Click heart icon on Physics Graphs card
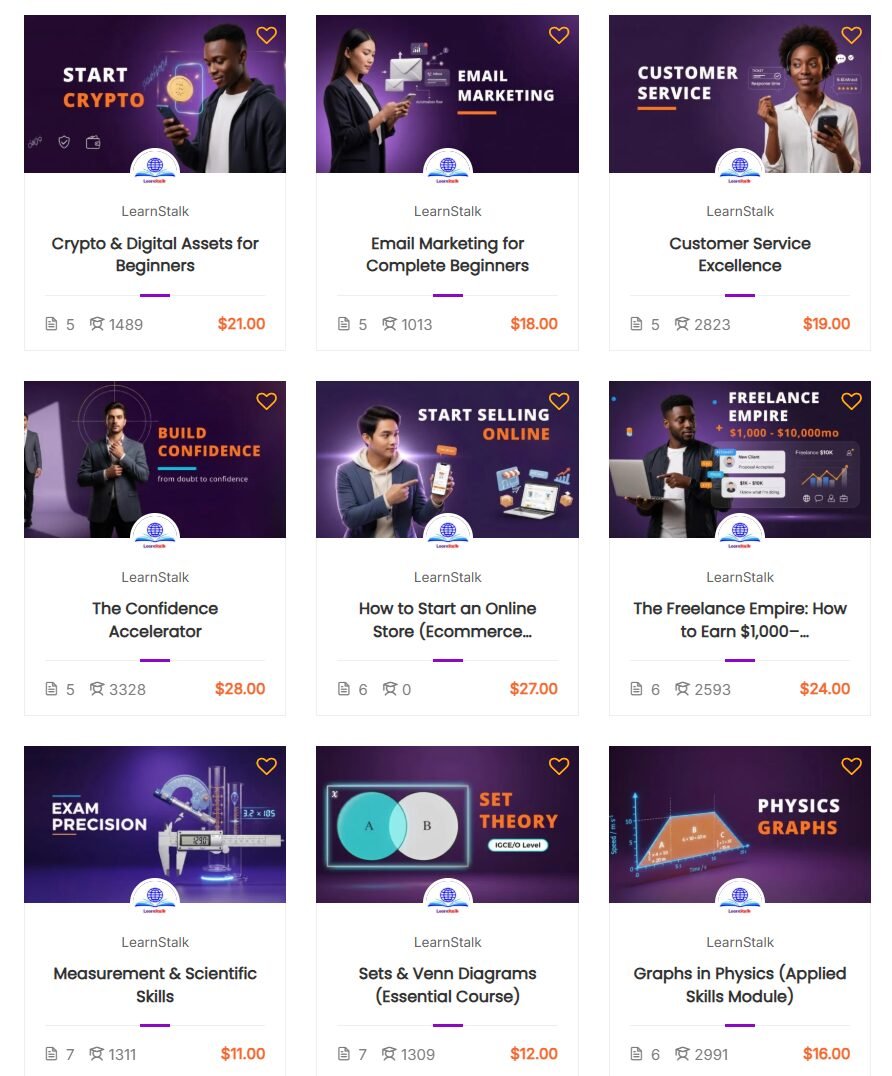The height and width of the screenshot is (1076, 892). coord(851,766)
